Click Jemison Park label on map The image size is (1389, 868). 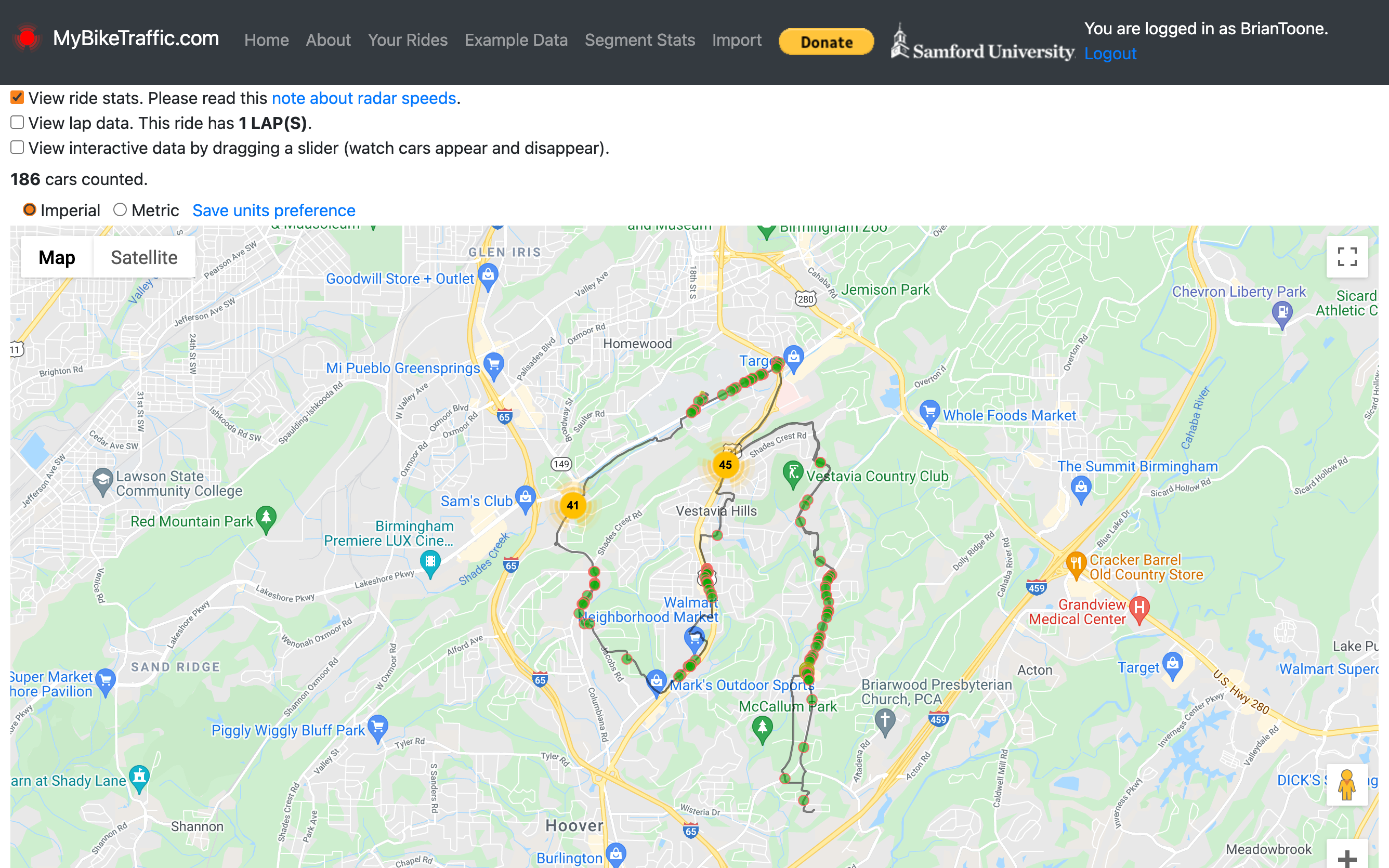[885, 290]
